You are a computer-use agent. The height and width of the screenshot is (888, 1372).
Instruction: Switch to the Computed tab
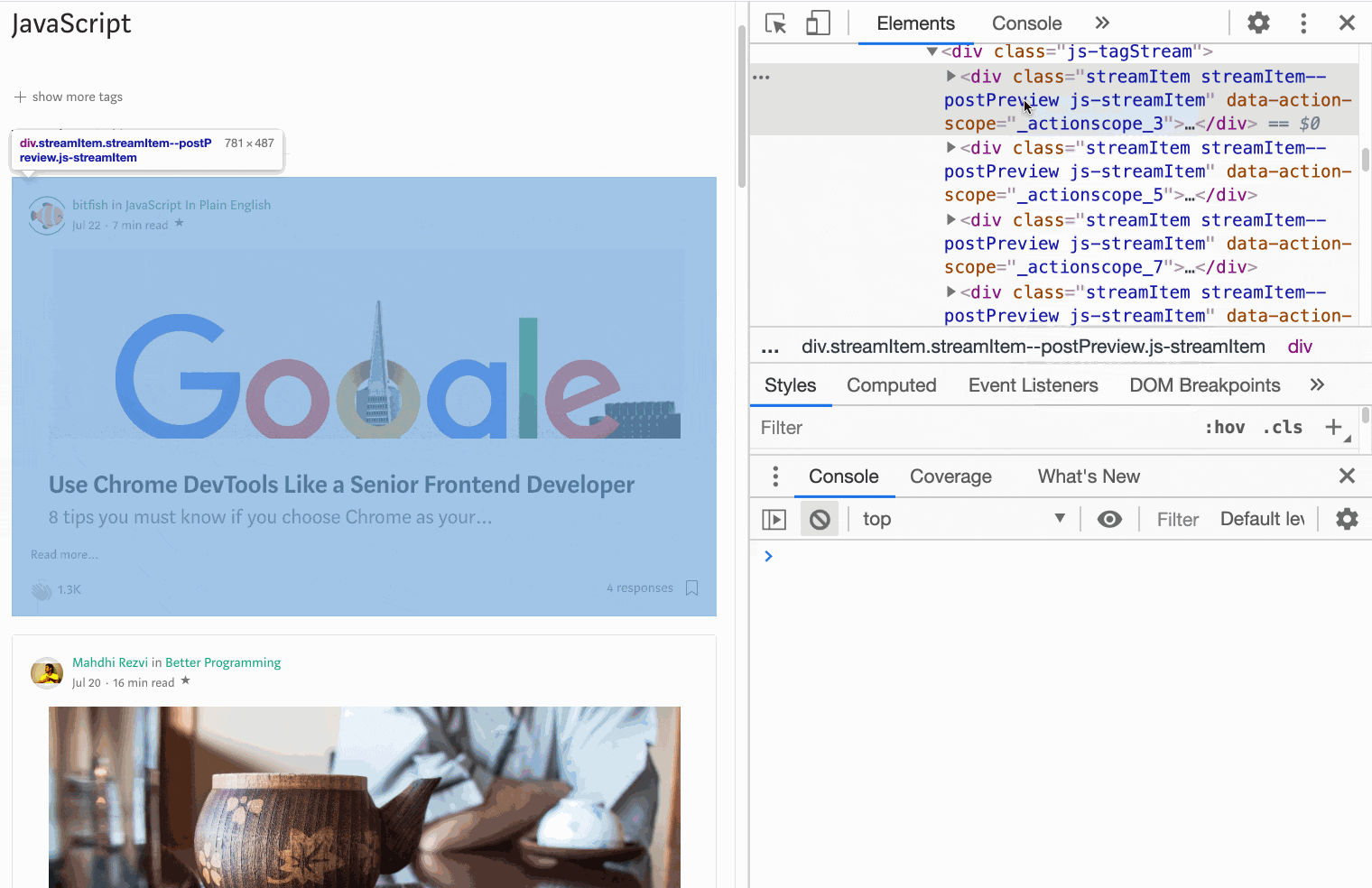tap(891, 385)
